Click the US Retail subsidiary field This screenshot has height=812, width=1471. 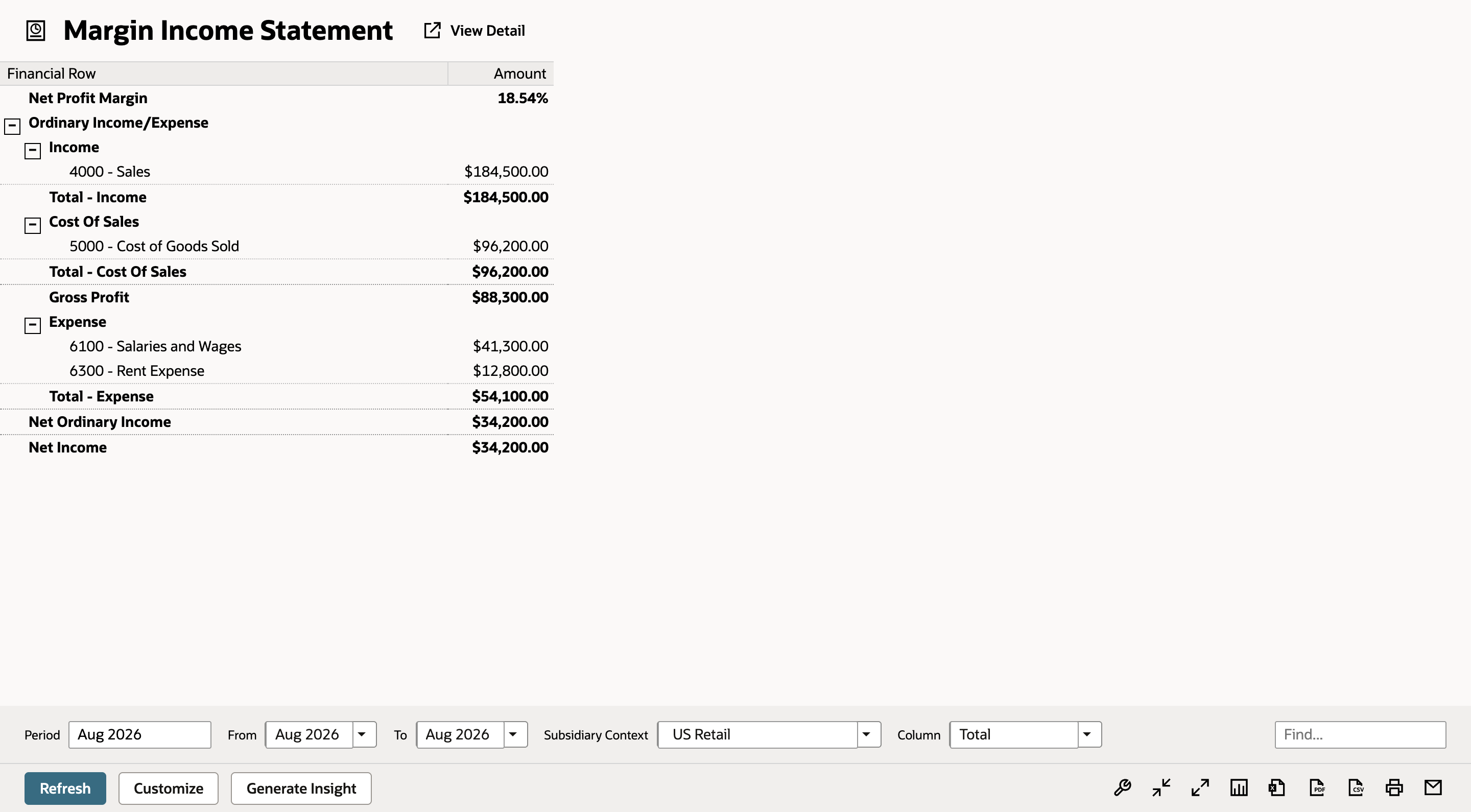pyautogui.click(x=757, y=734)
